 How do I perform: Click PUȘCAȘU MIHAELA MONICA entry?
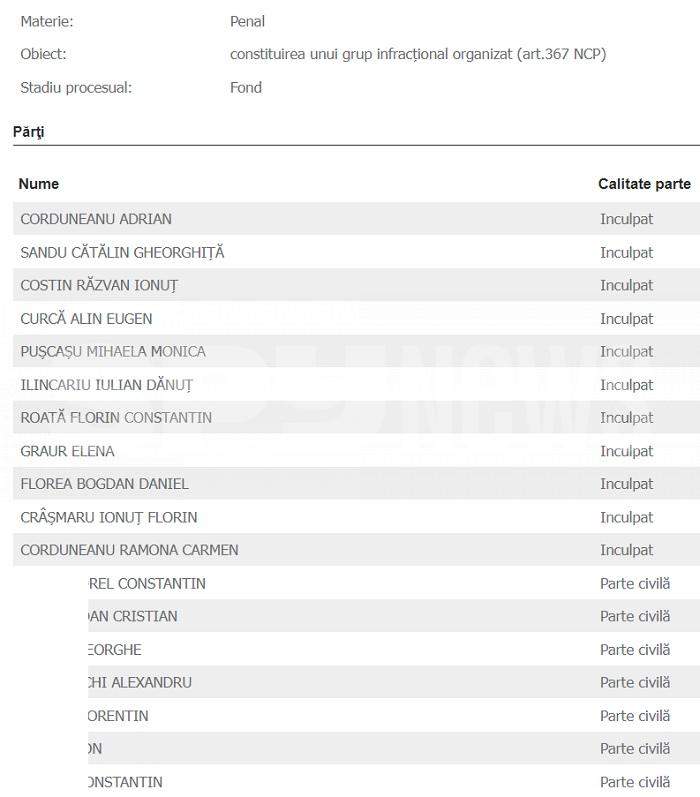tap(113, 352)
